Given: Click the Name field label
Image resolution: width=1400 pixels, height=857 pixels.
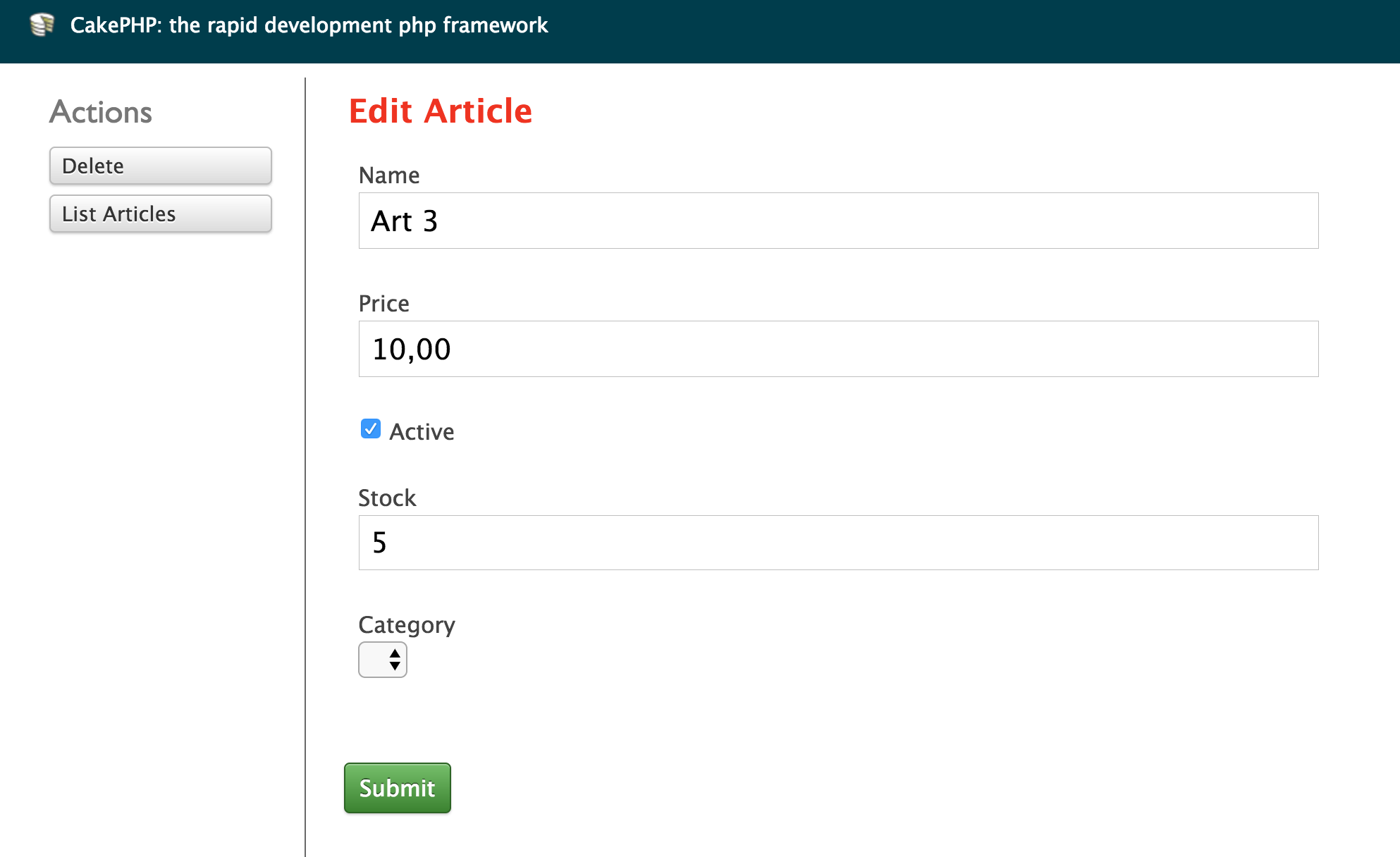Looking at the screenshot, I should [x=389, y=175].
